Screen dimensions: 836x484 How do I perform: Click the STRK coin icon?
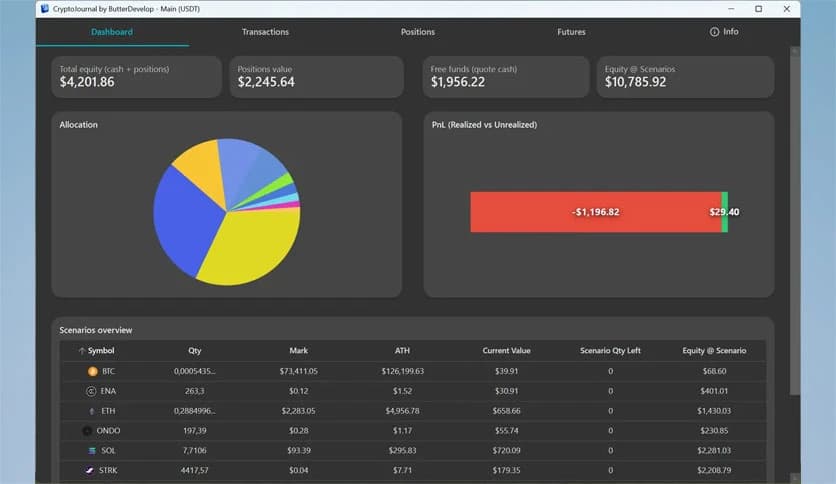point(91,470)
